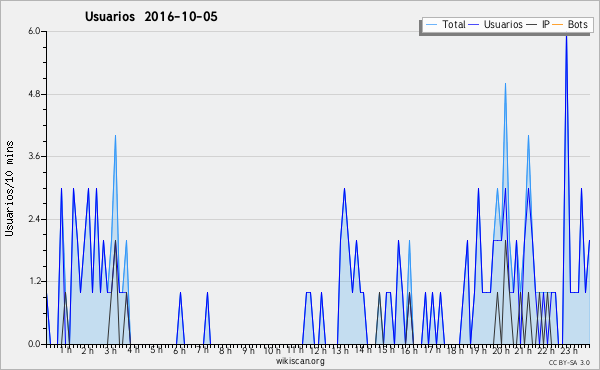Click the '8 h' x-axis label
This screenshot has height=370, width=600.
click(225, 350)
